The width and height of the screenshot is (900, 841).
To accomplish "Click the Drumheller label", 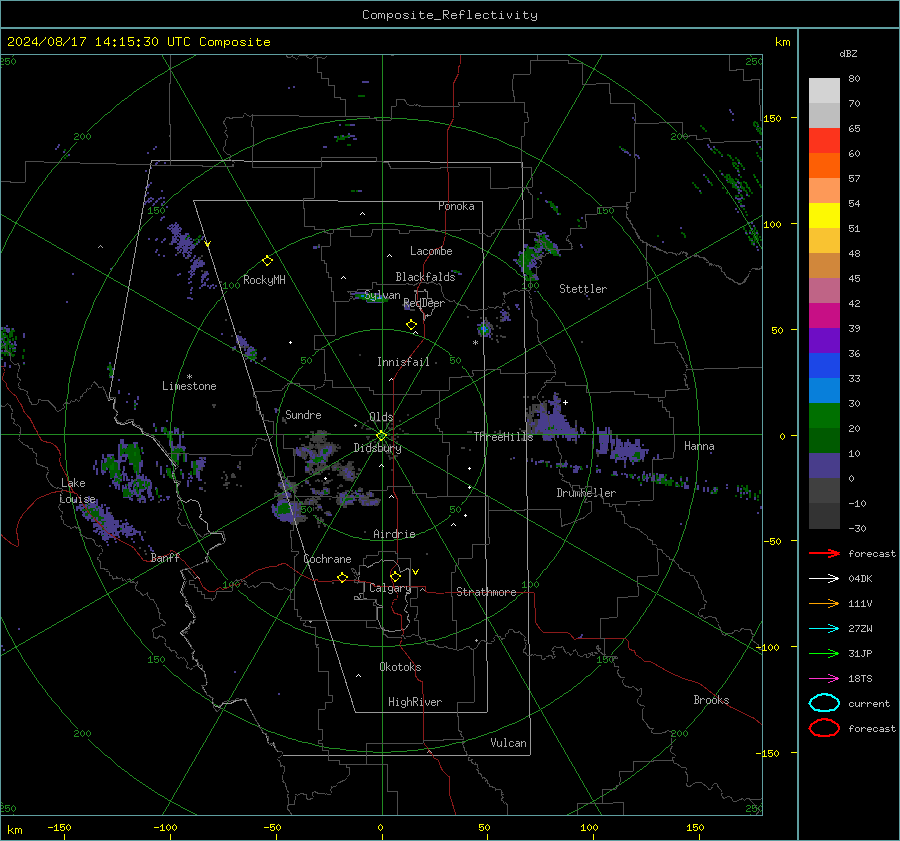I will (x=586, y=493).
